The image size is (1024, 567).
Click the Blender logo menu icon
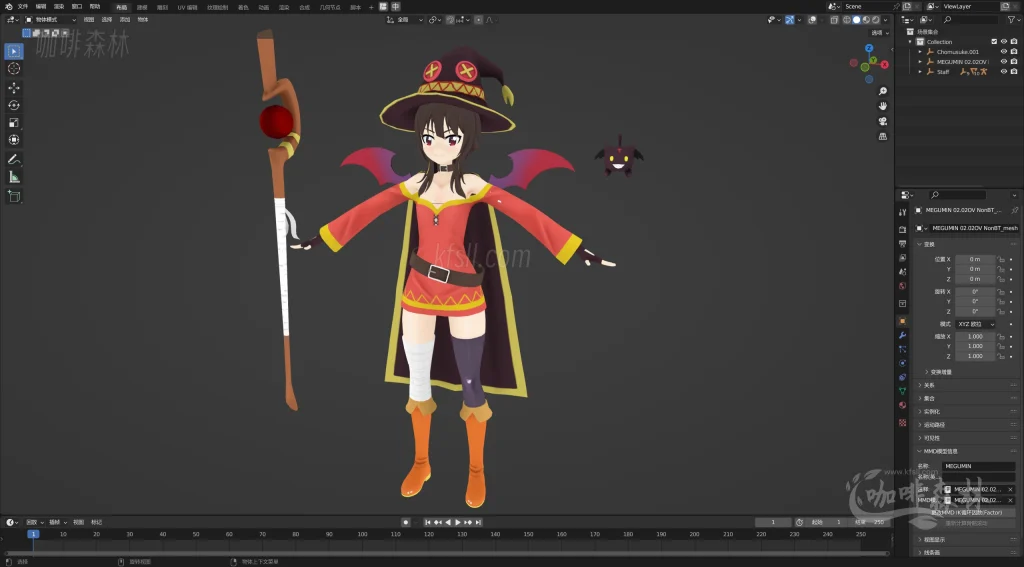8,7
